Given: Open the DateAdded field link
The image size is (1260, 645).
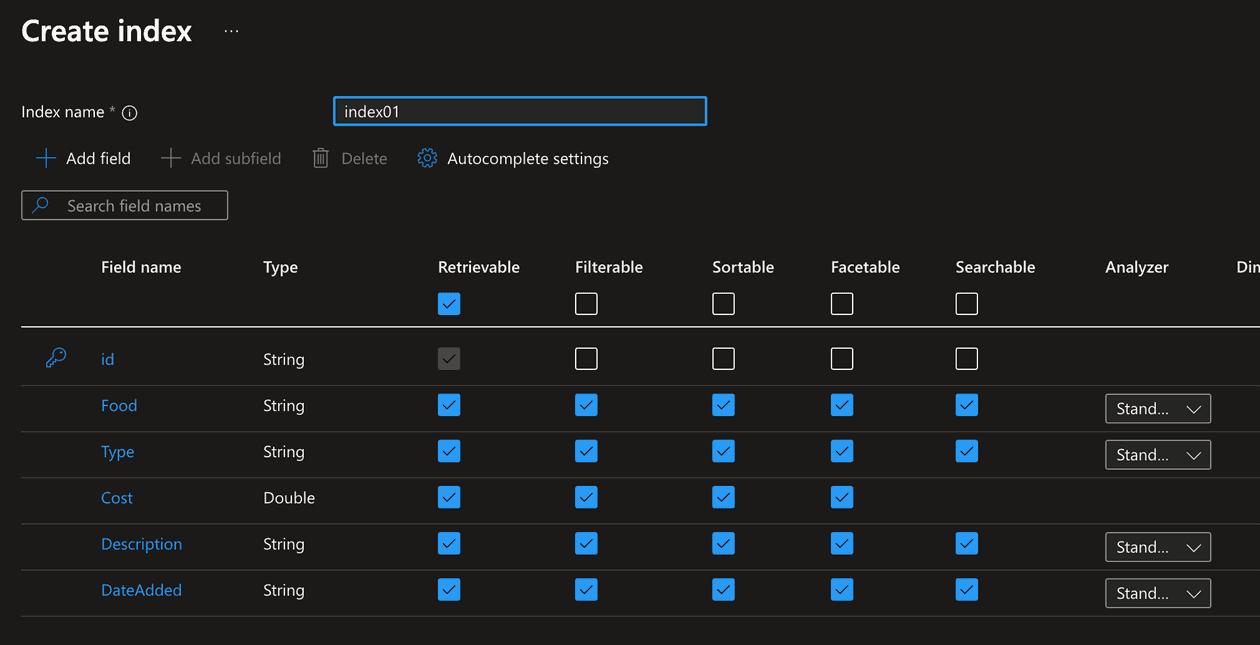Looking at the screenshot, I should point(141,590).
